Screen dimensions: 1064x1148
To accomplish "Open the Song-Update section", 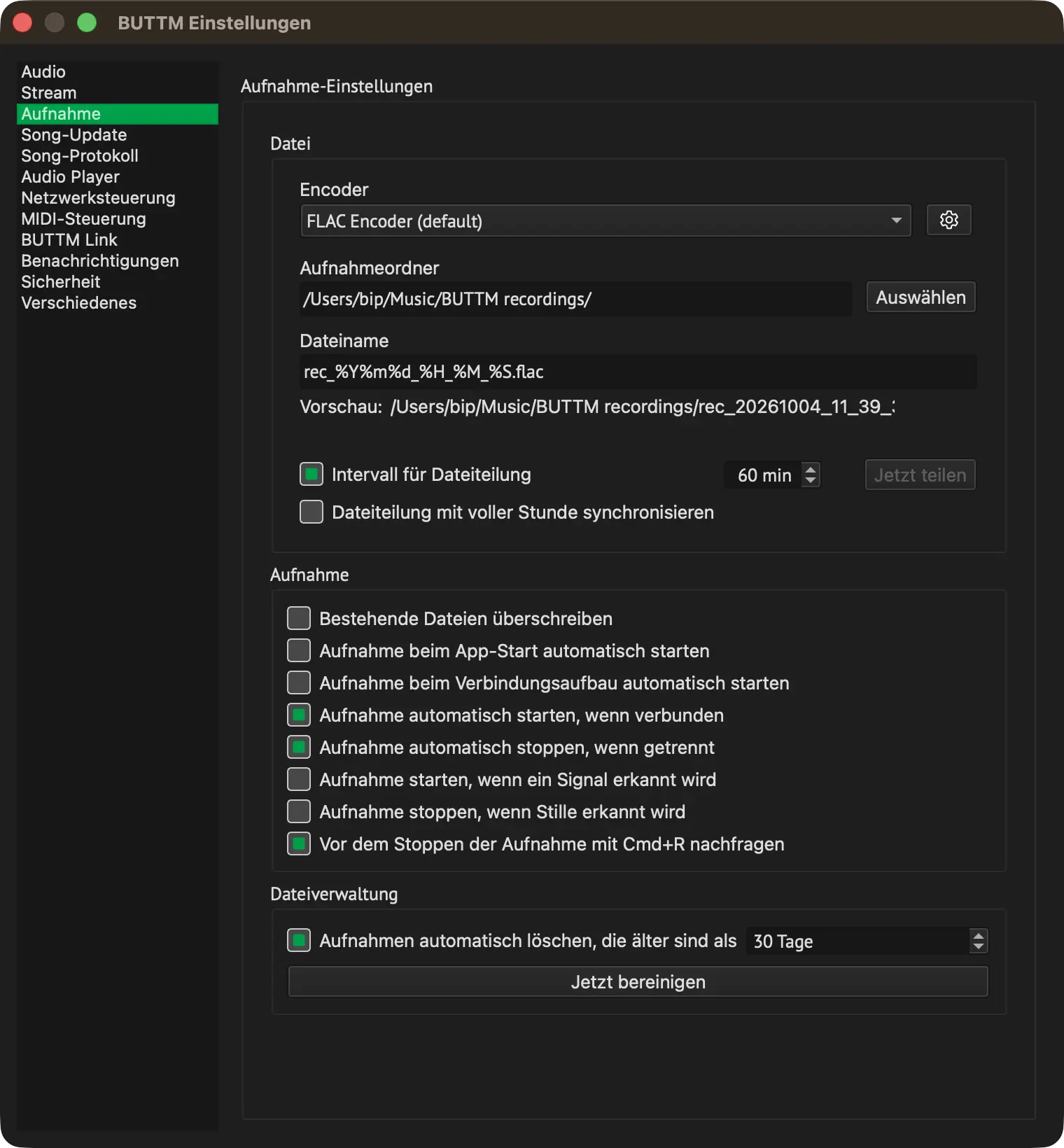I will tap(118, 134).
